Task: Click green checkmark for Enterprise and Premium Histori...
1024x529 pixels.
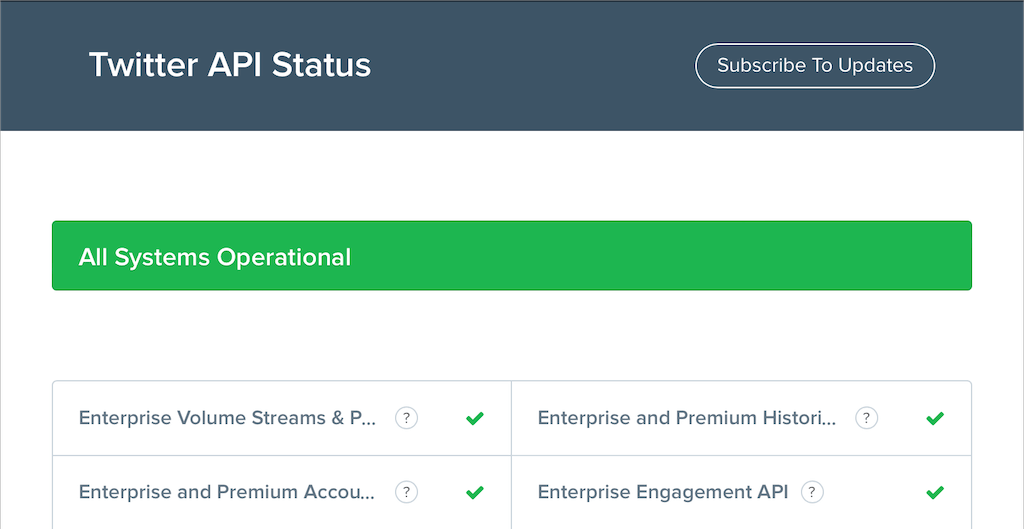Action: coord(935,418)
